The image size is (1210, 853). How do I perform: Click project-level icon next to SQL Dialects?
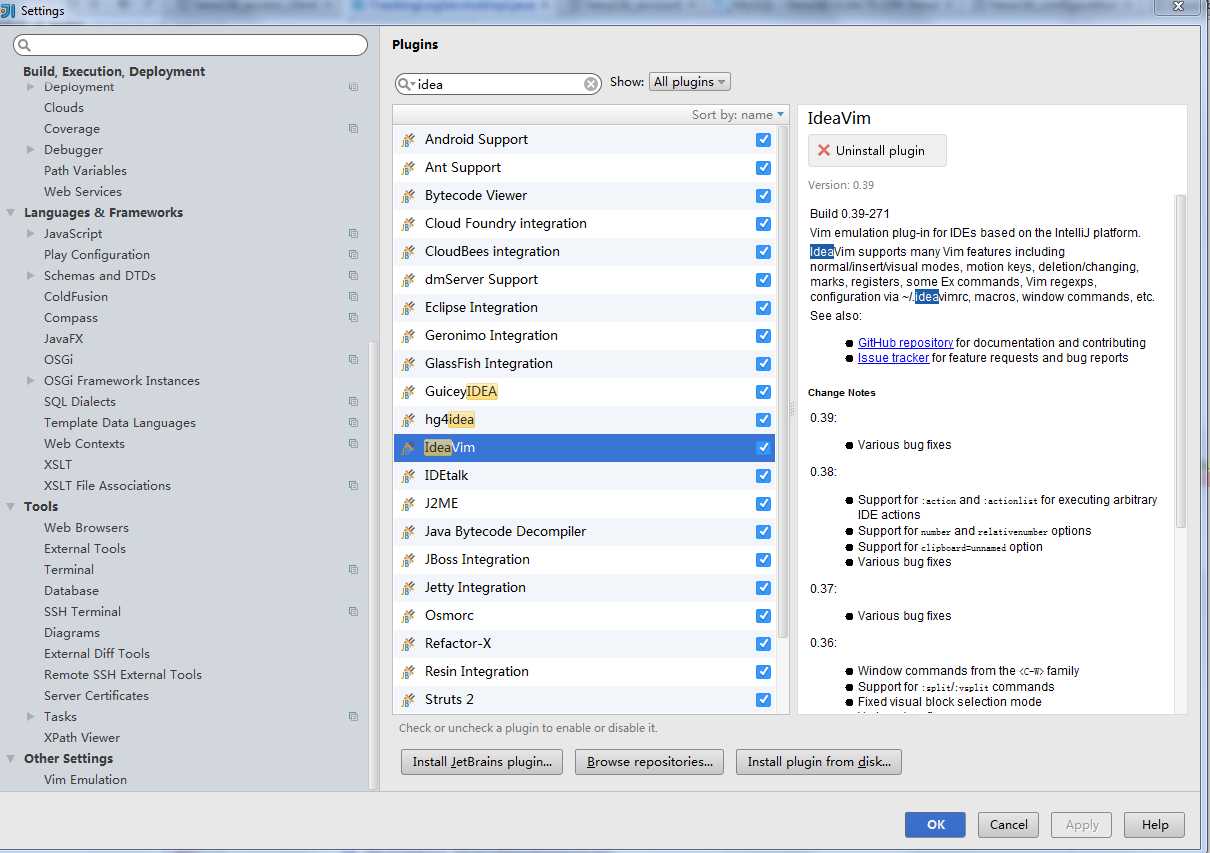tap(353, 402)
